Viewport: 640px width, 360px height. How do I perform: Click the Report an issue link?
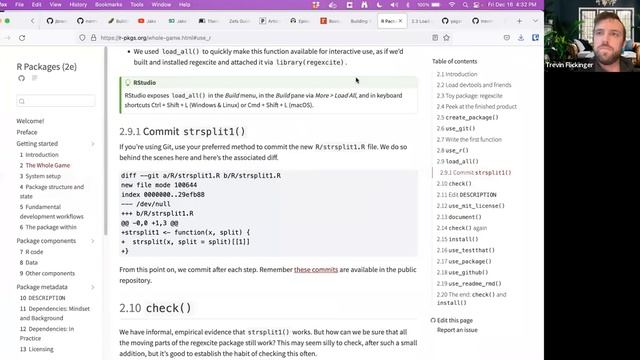[x=457, y=330]
